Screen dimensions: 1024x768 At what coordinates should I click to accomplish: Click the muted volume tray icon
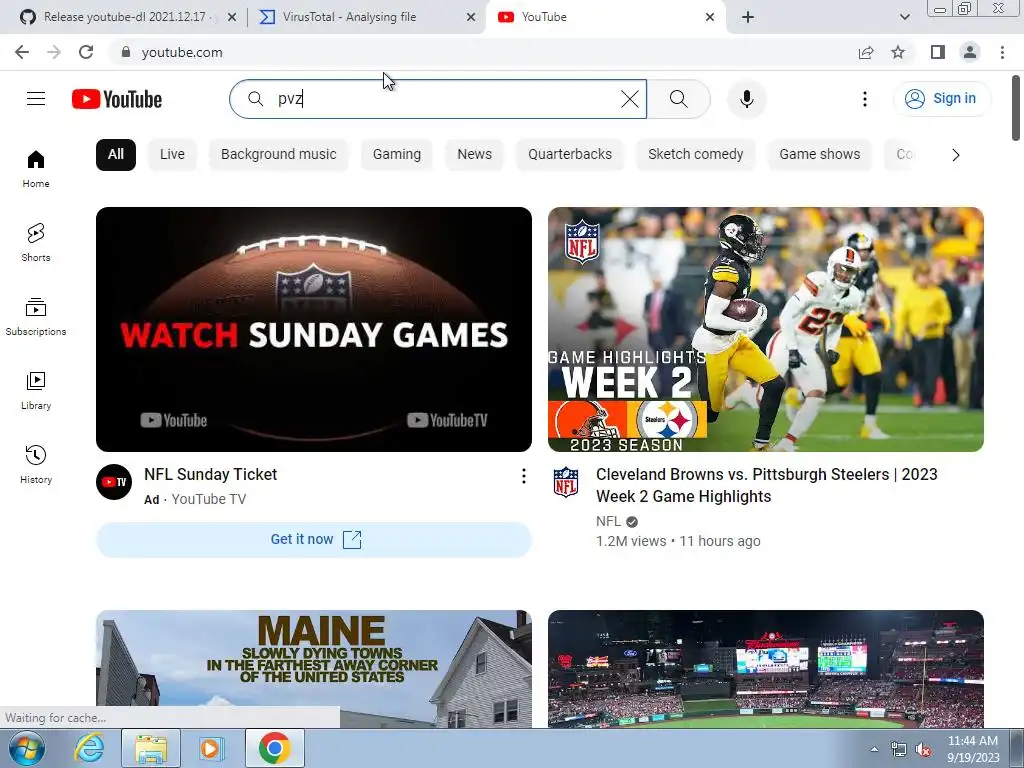pyautogui.click(x=923, y=750)
